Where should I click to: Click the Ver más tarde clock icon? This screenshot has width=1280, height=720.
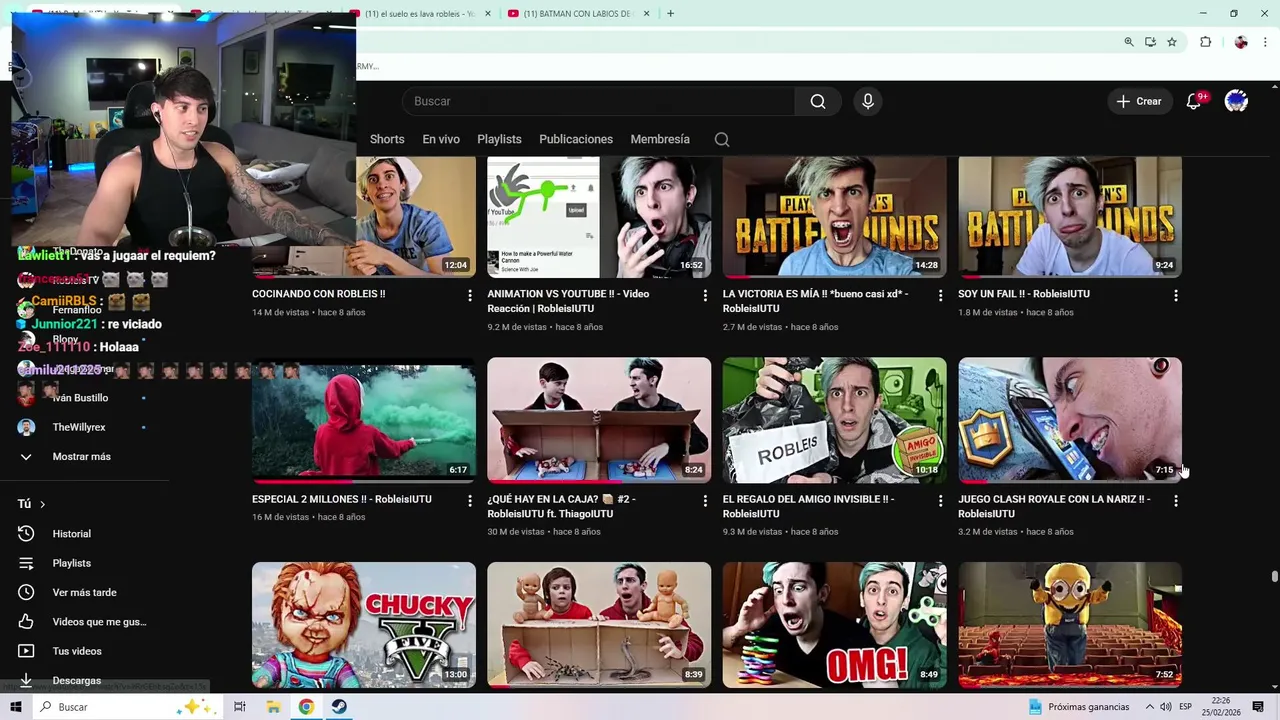[26, 592]
